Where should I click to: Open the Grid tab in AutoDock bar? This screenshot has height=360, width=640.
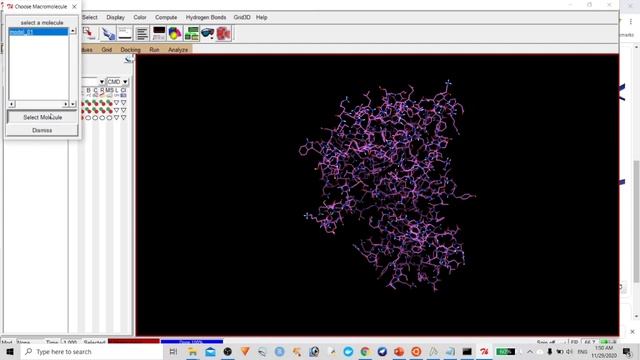point(107,50)
